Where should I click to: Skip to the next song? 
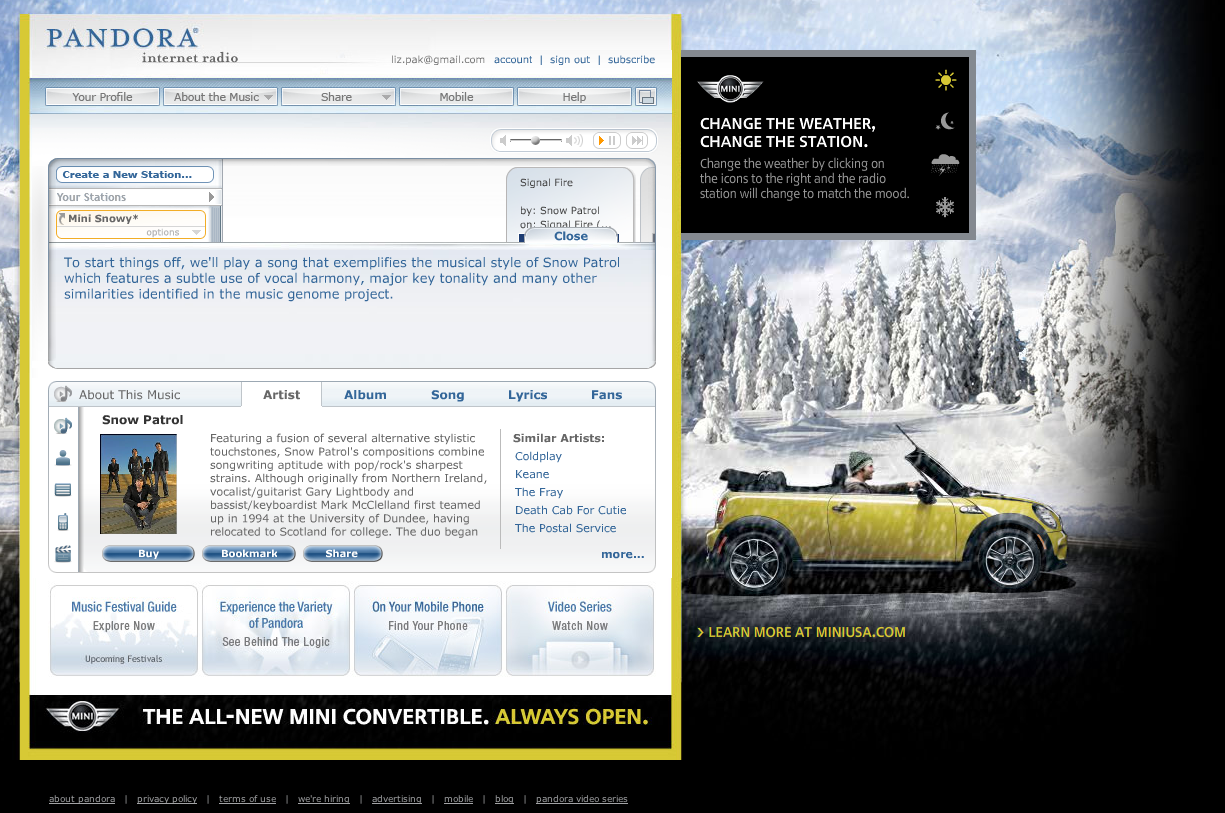(639, 141)
